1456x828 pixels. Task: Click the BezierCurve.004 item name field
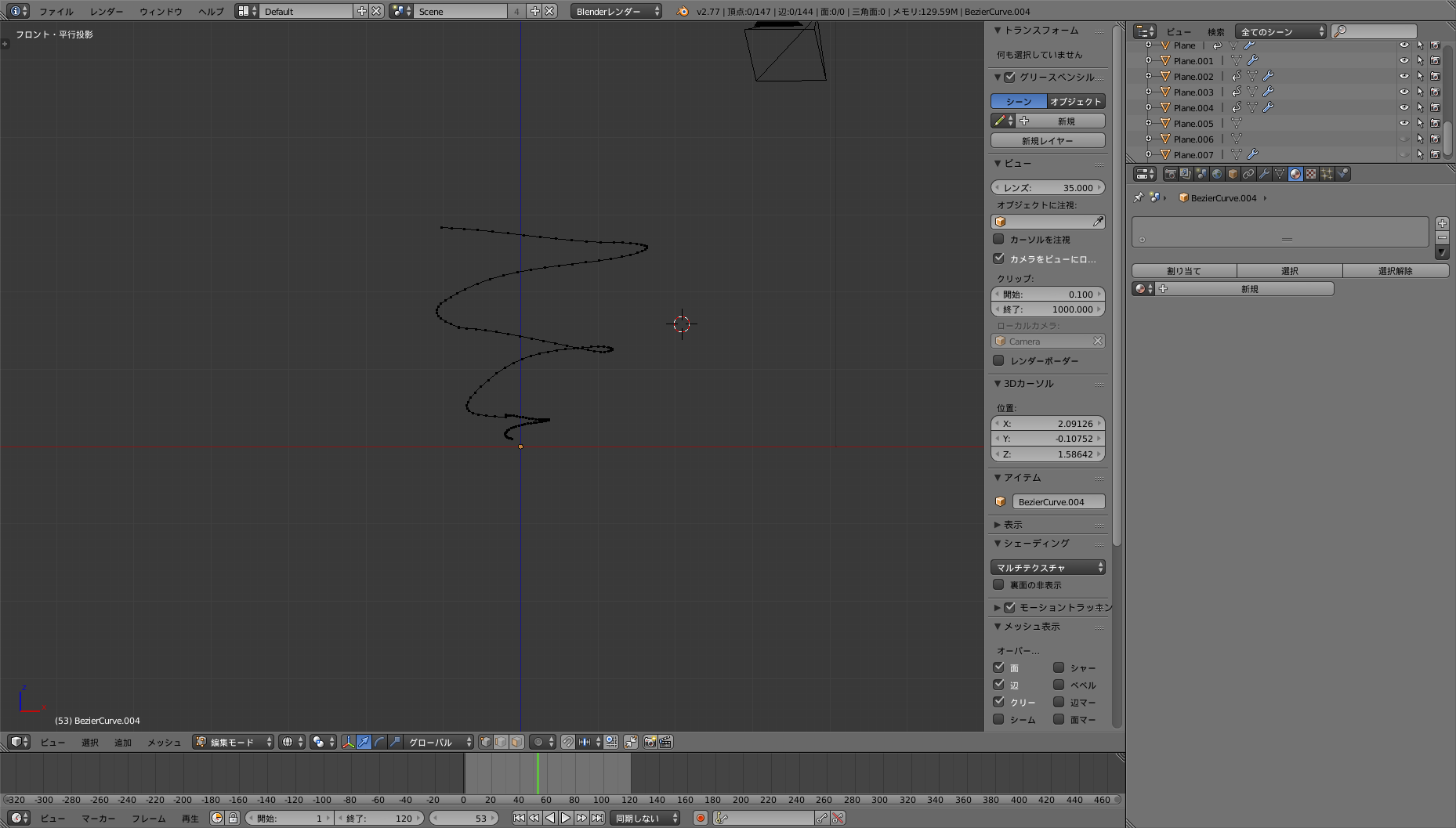[1058, 501]
